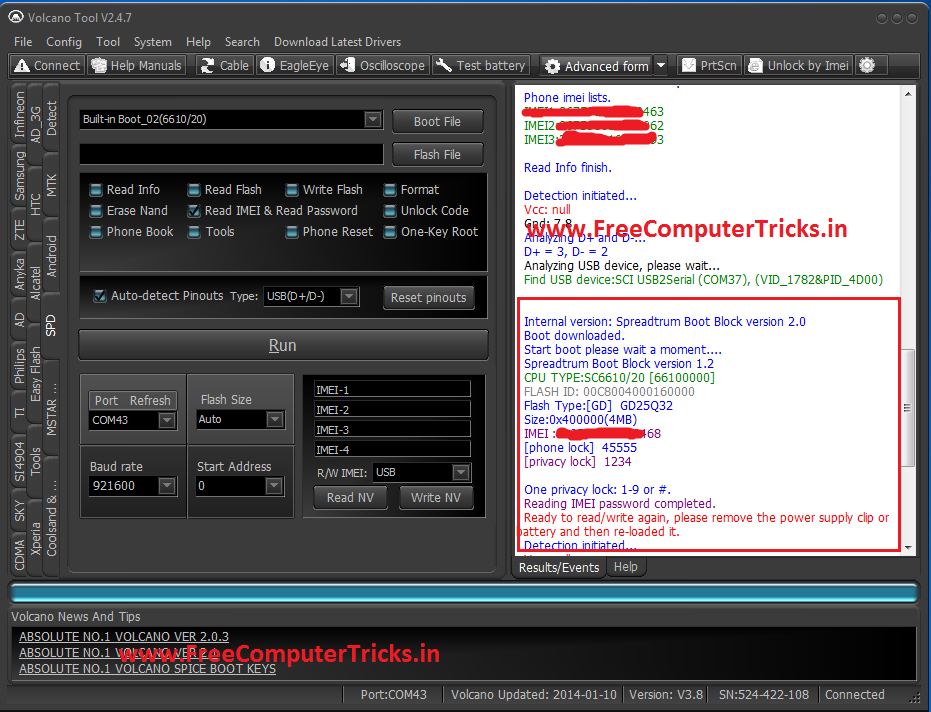Click into the IMEI-4 input field

(x=392, y=450)
